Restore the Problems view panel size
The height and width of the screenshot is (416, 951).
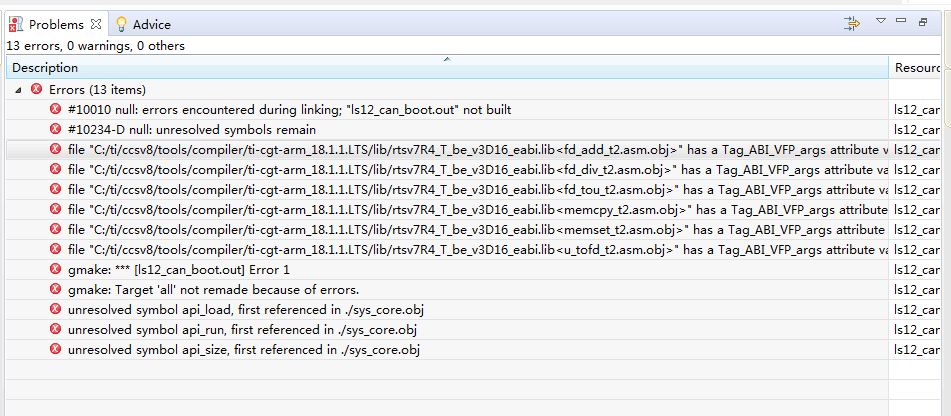[923, 21]
